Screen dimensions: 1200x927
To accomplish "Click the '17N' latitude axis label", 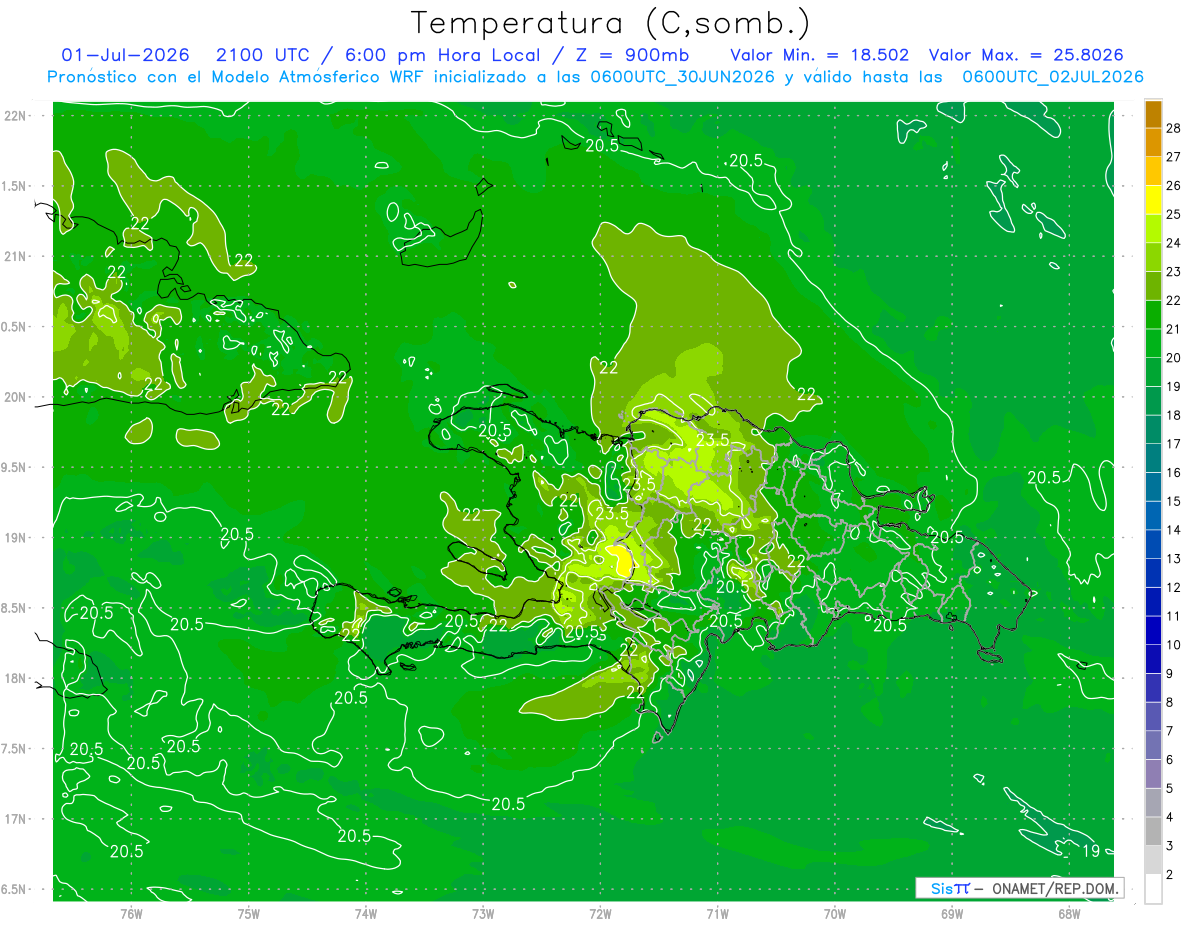I will point(15,820).
